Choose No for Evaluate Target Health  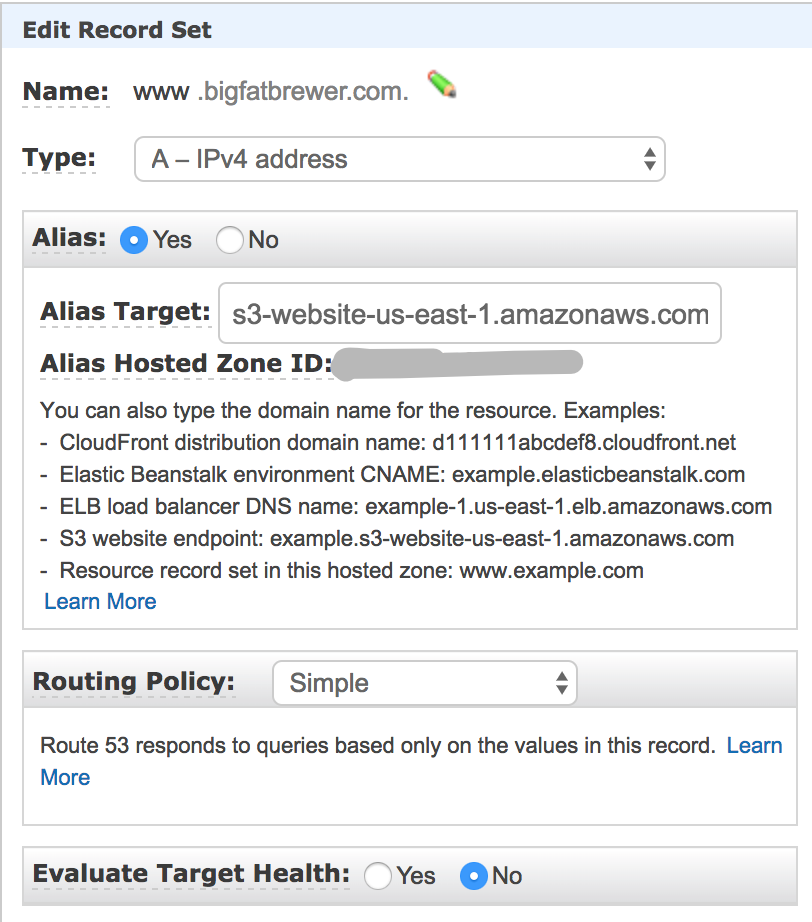point(473,876)
